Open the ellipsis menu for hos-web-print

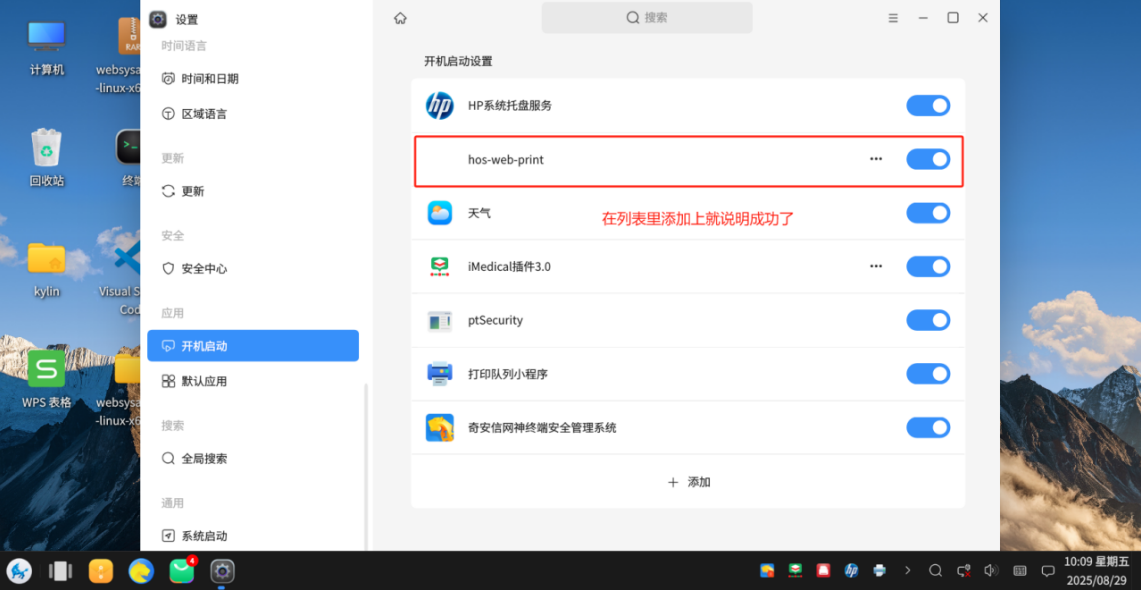click(x=876, y=158)
